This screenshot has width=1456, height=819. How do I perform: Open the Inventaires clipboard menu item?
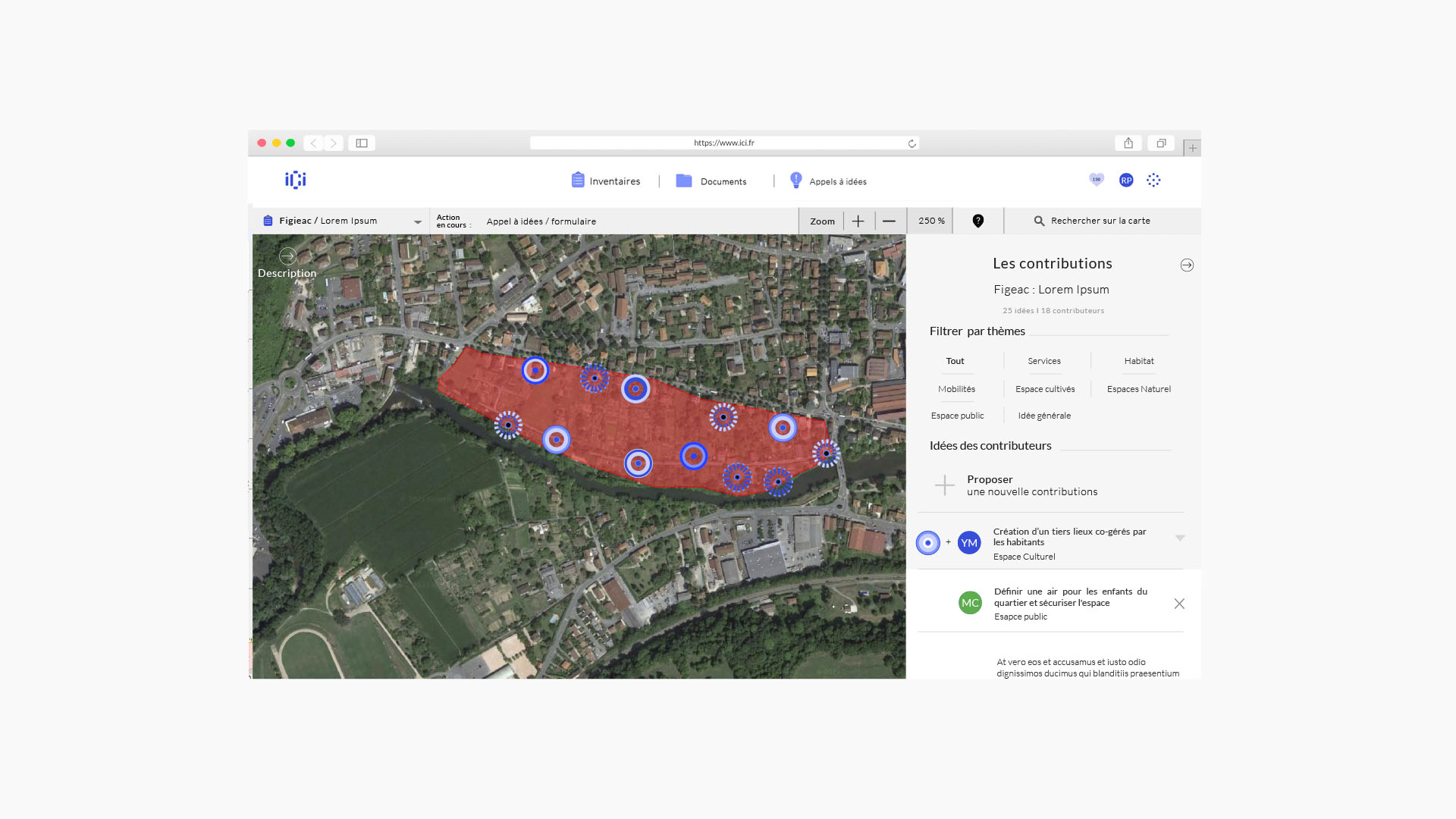pyautogui.click(x=605, y=180)
